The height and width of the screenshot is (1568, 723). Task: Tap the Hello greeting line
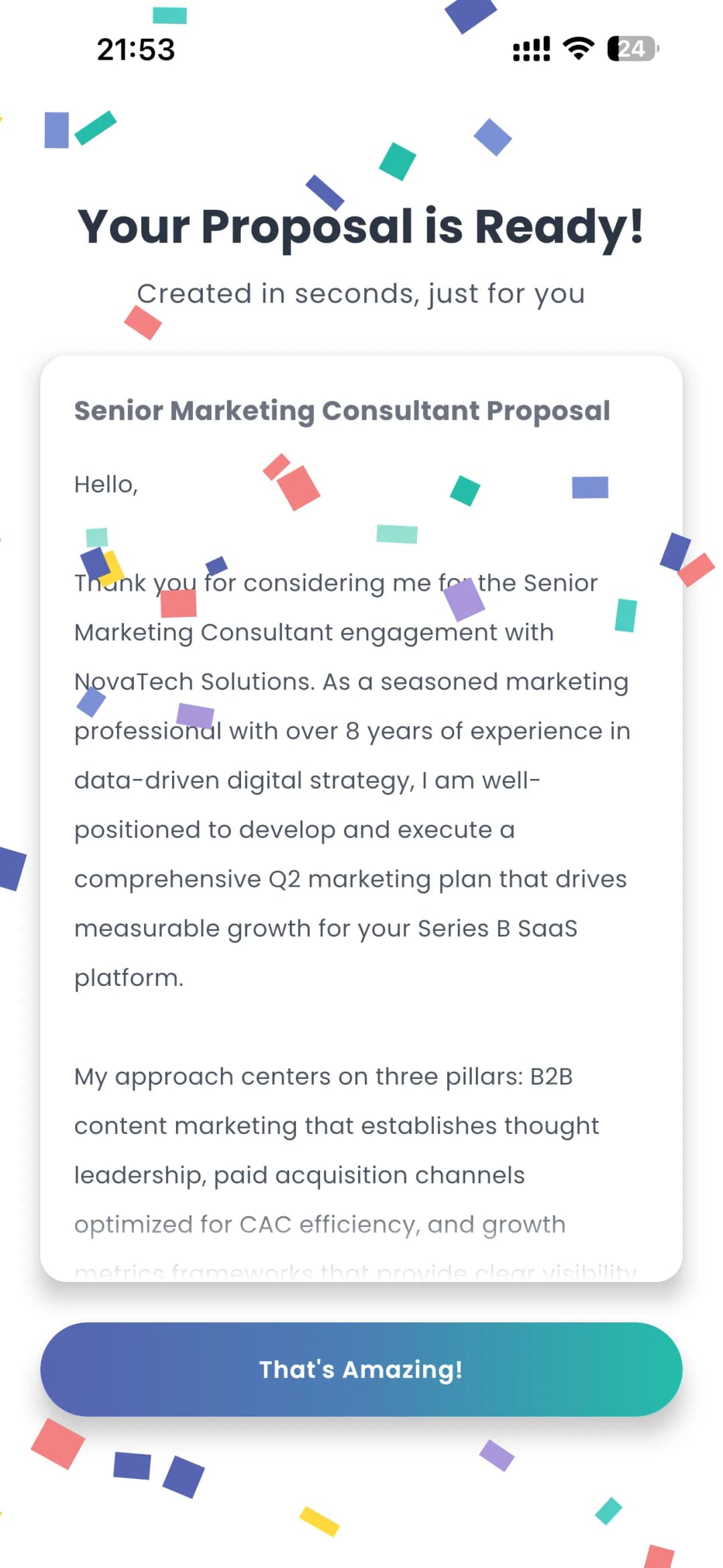pyautogui.click(x=106, y=484)
